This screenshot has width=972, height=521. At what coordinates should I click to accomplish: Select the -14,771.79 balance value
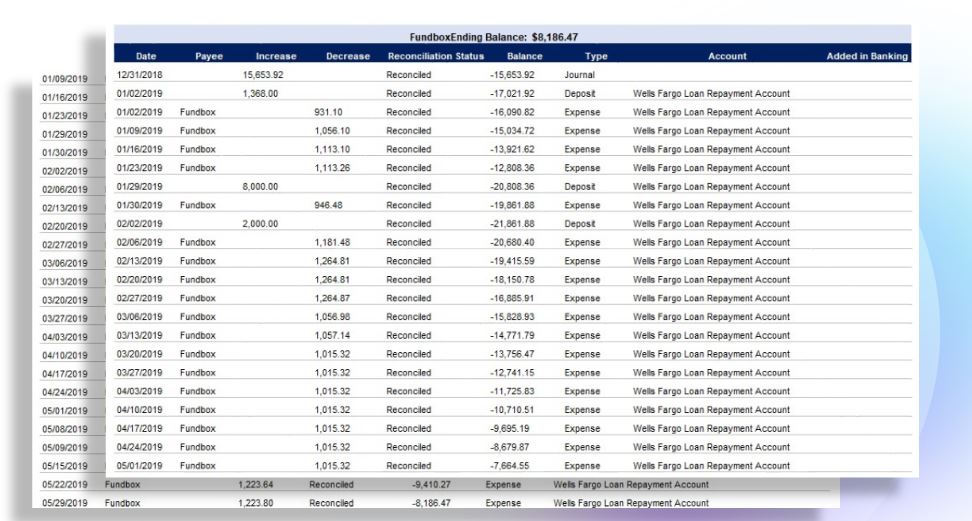tap(512, 335)
